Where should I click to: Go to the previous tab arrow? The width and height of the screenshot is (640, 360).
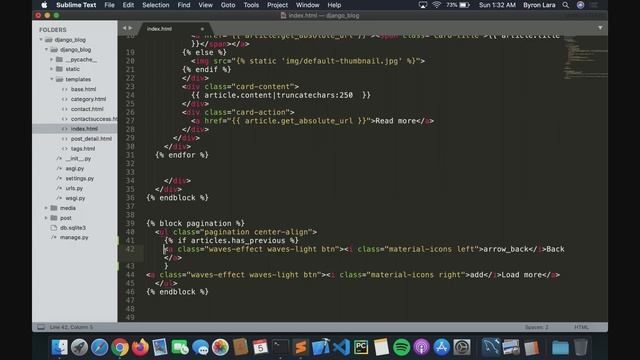[124, 28]
